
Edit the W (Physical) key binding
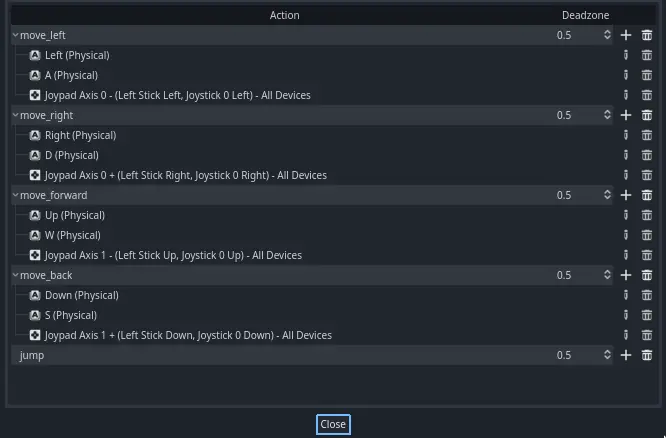tap(626, 235)
